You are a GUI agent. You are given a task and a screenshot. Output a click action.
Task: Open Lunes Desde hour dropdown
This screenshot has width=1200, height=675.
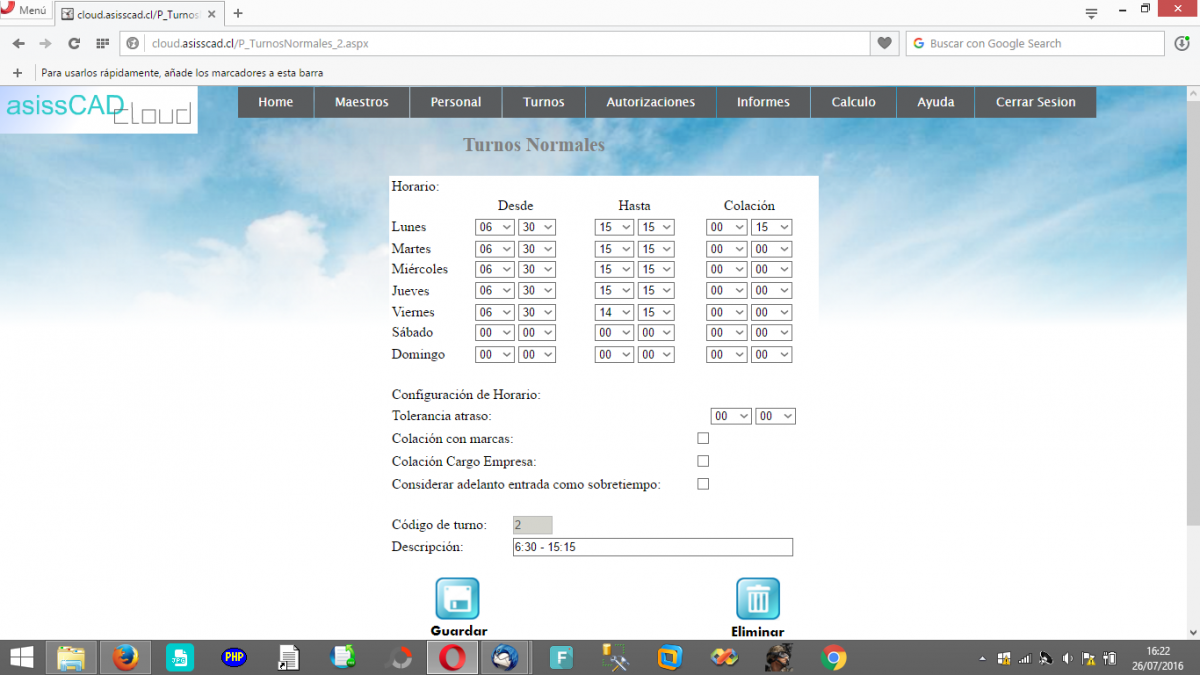point(495,228)
